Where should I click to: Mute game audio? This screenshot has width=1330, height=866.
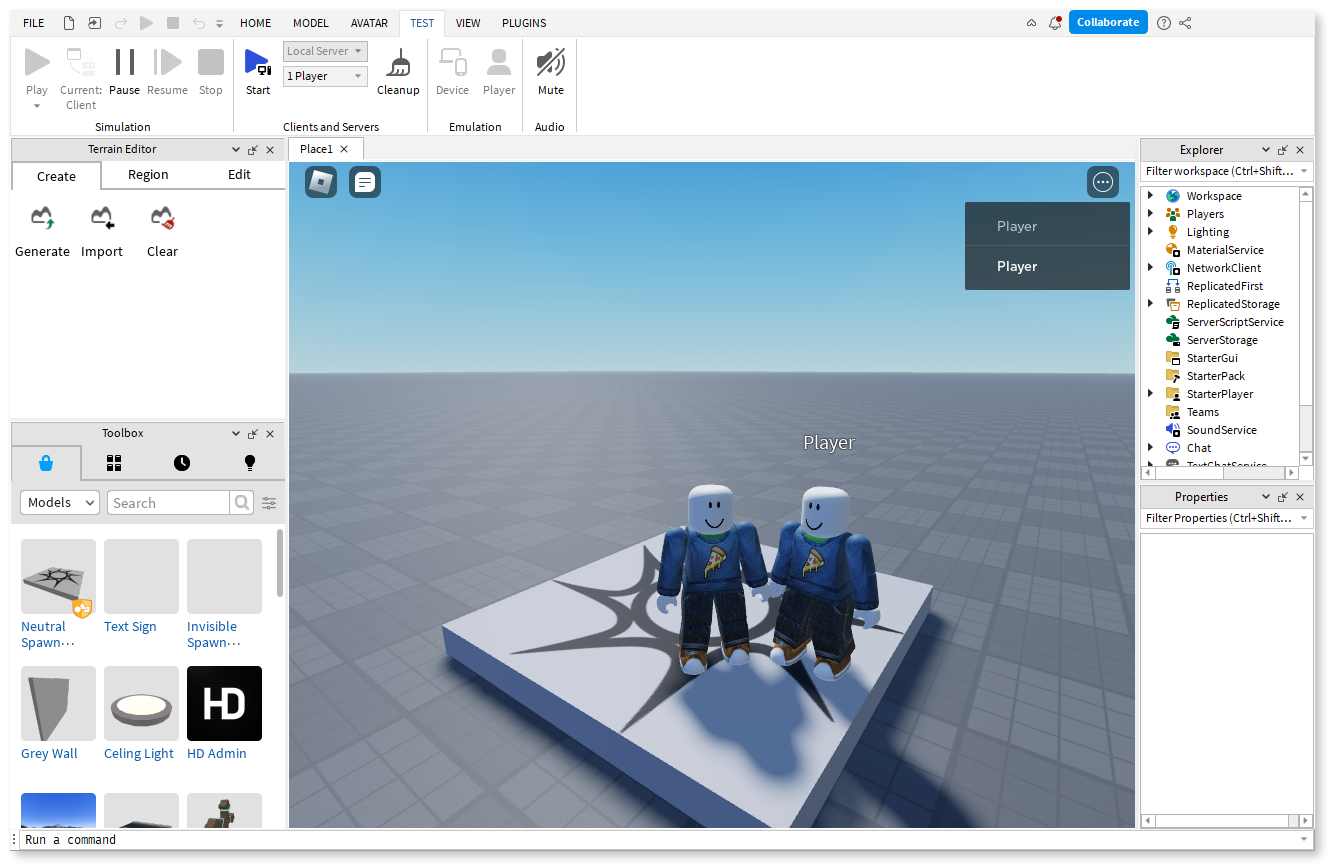point(550,62)
